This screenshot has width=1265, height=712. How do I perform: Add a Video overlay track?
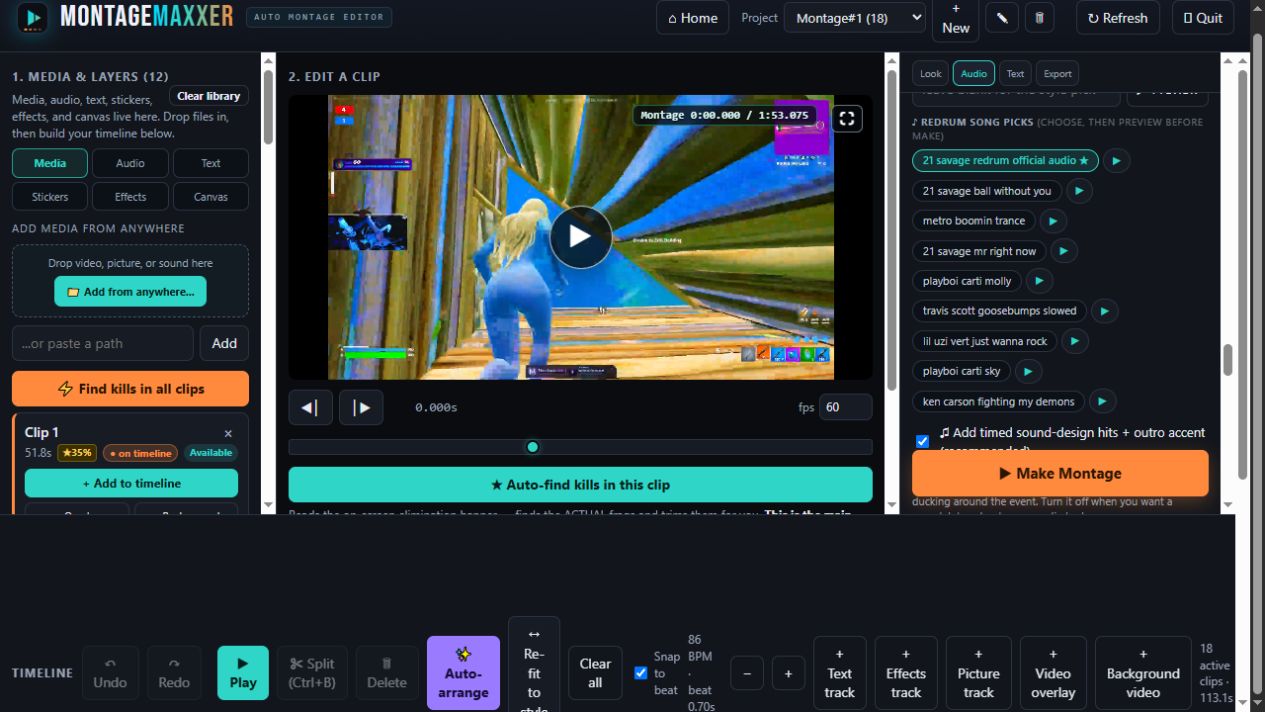point(1053,673)
